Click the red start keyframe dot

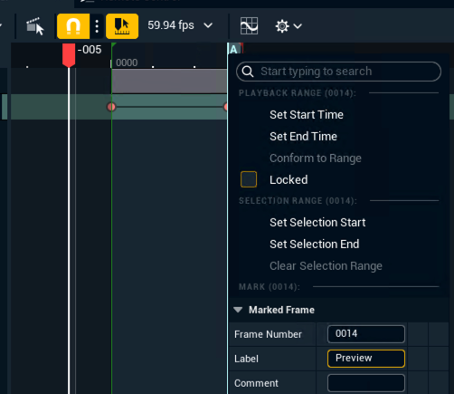[x=111, y=107]
